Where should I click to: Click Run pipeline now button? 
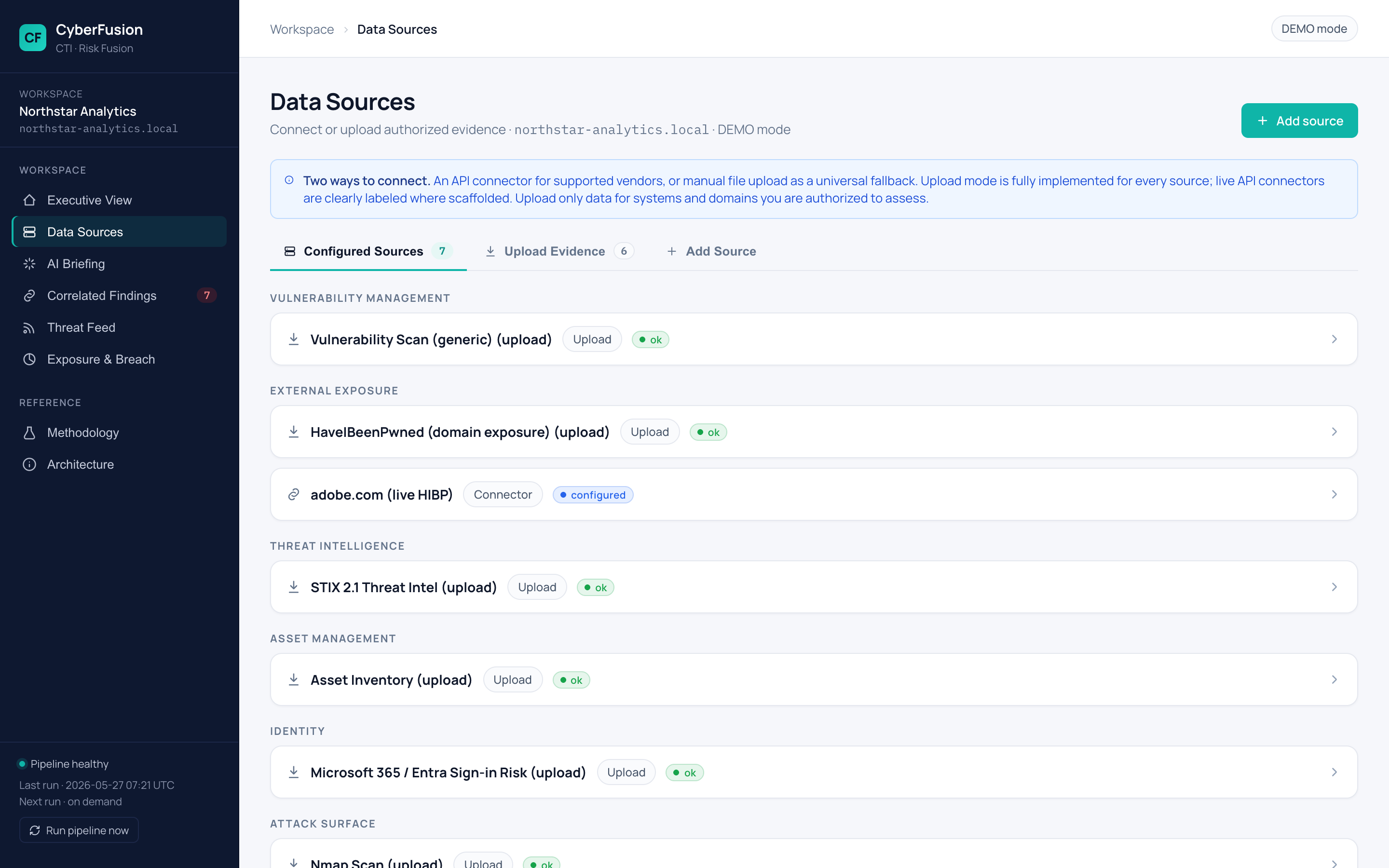(79, 830)
